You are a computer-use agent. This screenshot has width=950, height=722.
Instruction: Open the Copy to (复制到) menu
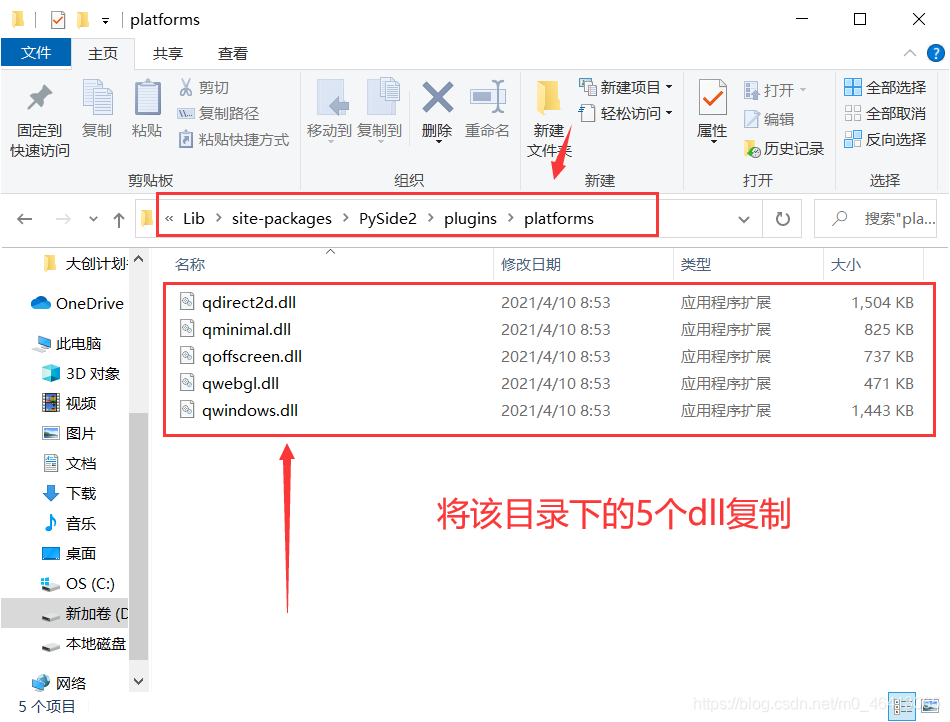(x=379, y=112)
